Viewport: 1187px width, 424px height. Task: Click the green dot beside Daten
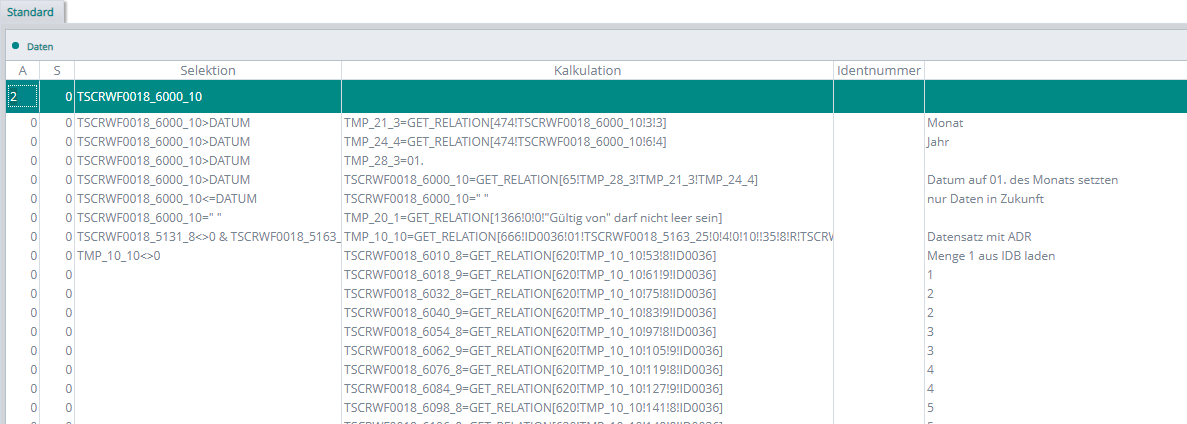(16, 46)
